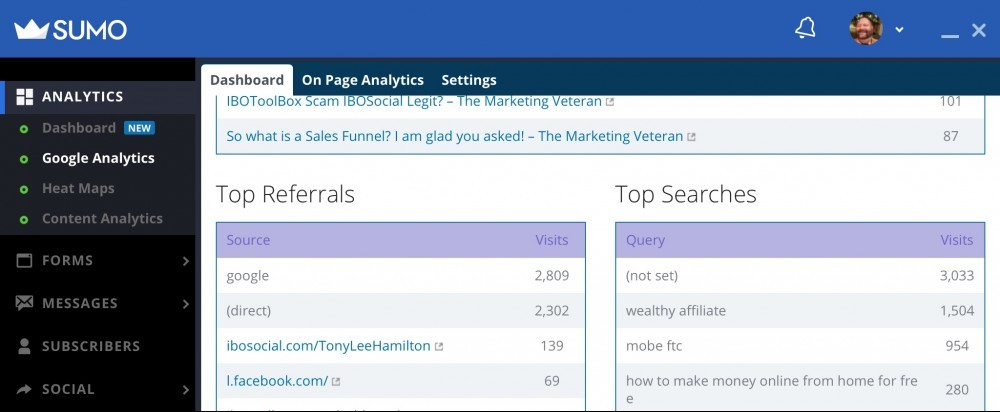Minimize the Sumo panel
The image size is (1000, 412).
point(950,36)
